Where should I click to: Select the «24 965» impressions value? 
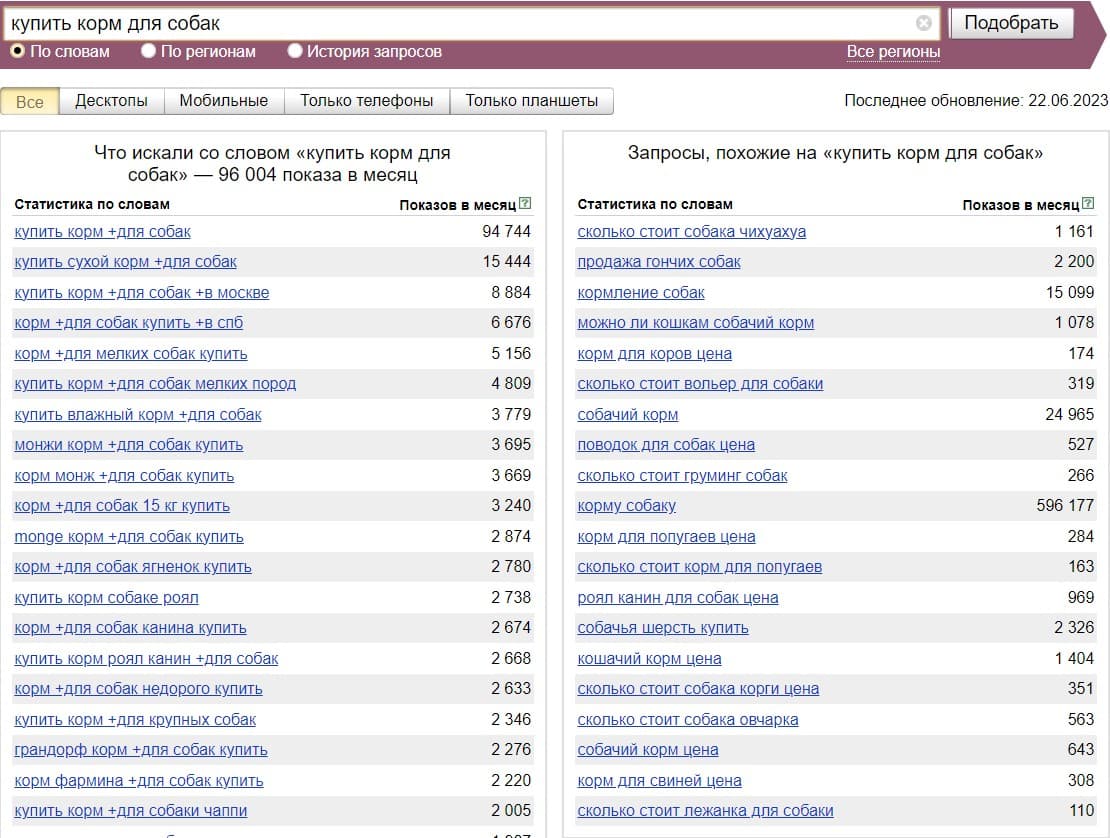pos(1070,414)
